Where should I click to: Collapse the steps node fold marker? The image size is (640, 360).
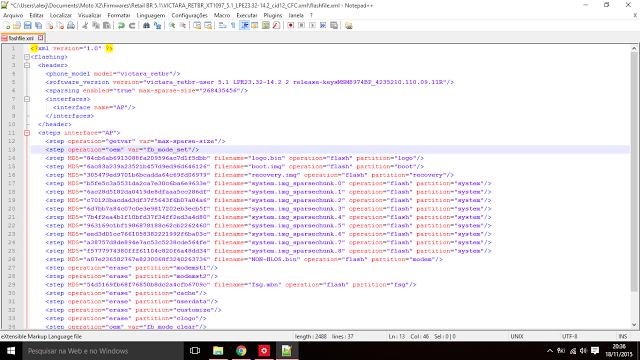pos(27,133)
